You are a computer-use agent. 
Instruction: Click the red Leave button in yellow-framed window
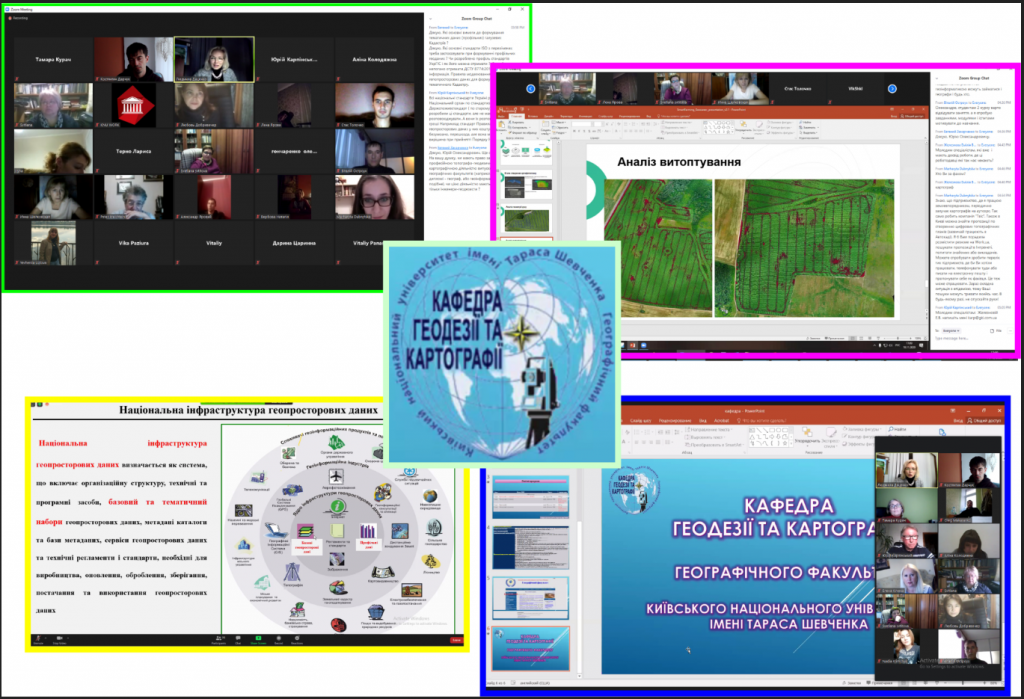coord(456,640)
